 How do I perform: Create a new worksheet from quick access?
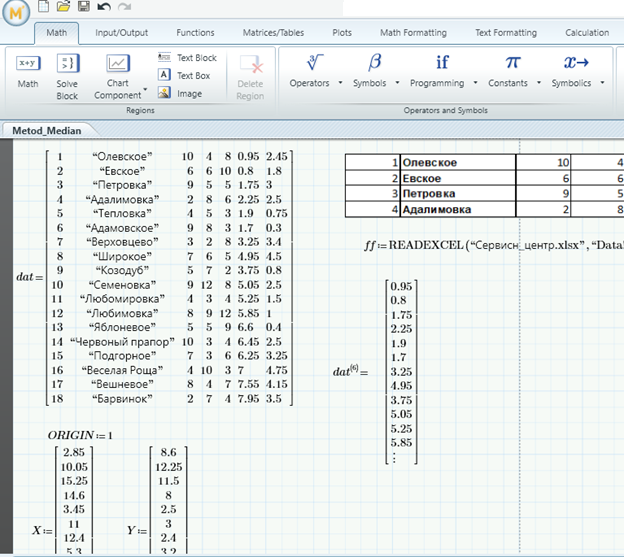pos(44,7)
